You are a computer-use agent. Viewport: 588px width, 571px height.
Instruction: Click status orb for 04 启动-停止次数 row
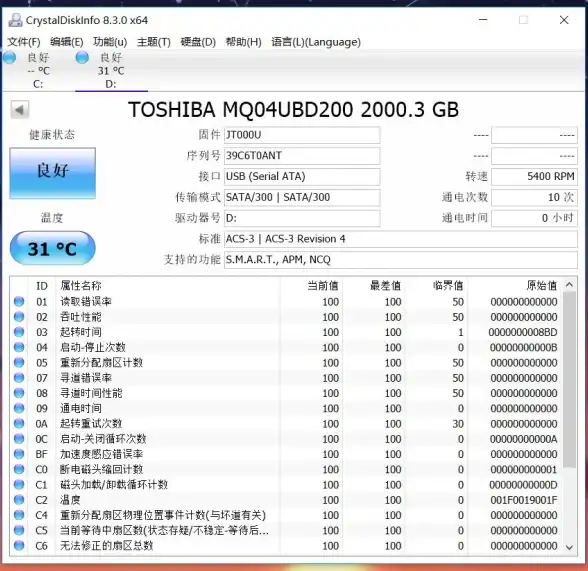pyautogui.click(x=19, y=348)
